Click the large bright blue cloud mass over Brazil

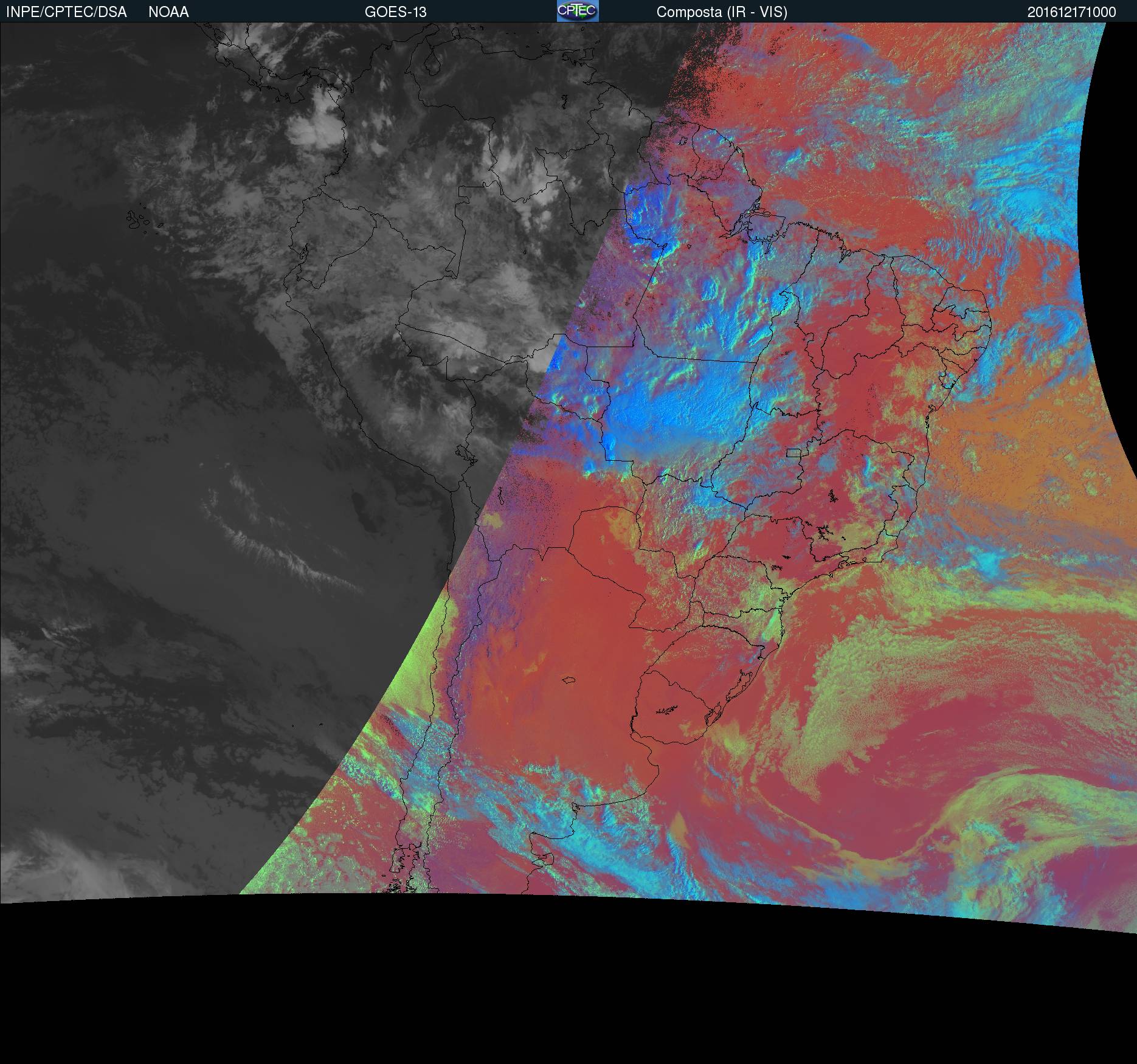point(675,407)
